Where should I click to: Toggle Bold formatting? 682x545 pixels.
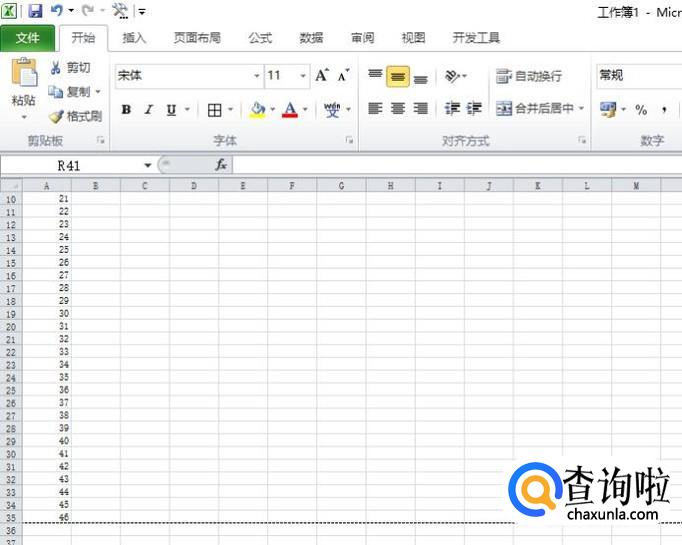click(x=126, y=110)
